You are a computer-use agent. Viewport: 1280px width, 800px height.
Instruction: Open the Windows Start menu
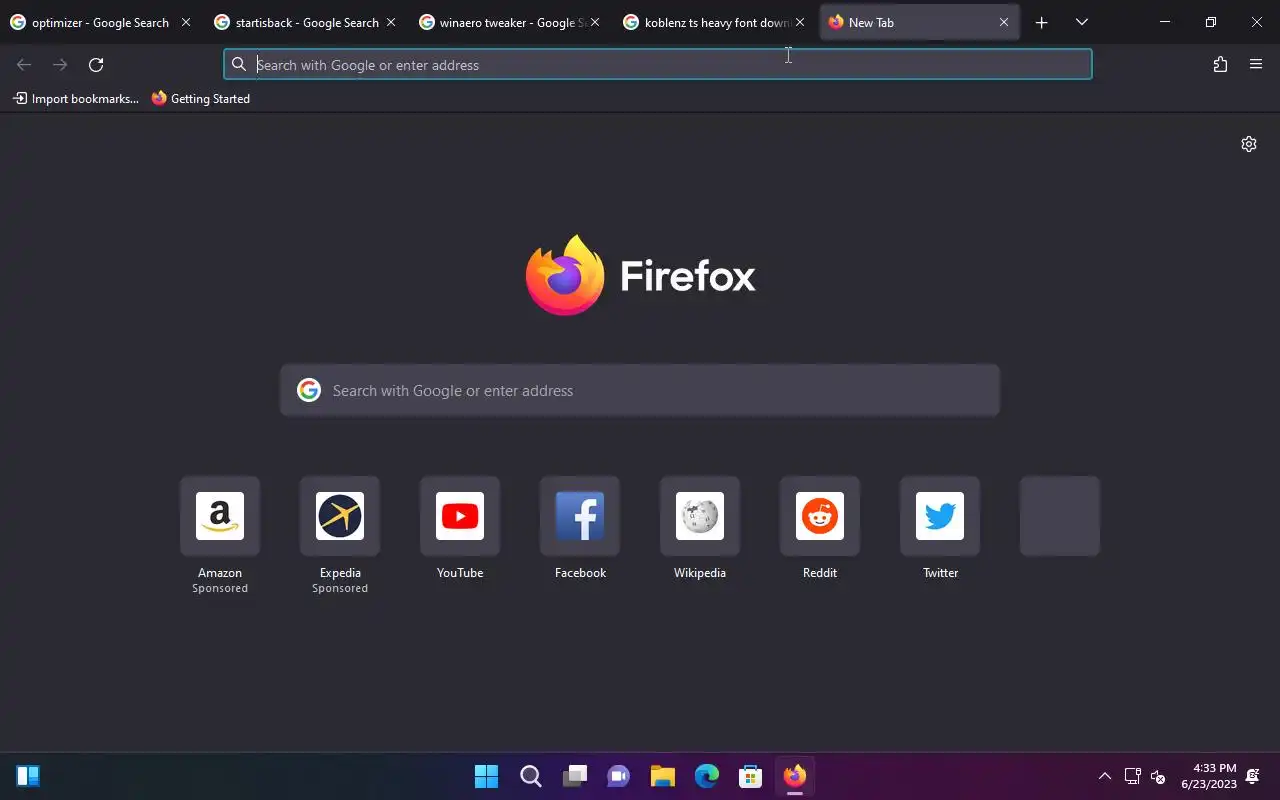(x=486, y=776)
